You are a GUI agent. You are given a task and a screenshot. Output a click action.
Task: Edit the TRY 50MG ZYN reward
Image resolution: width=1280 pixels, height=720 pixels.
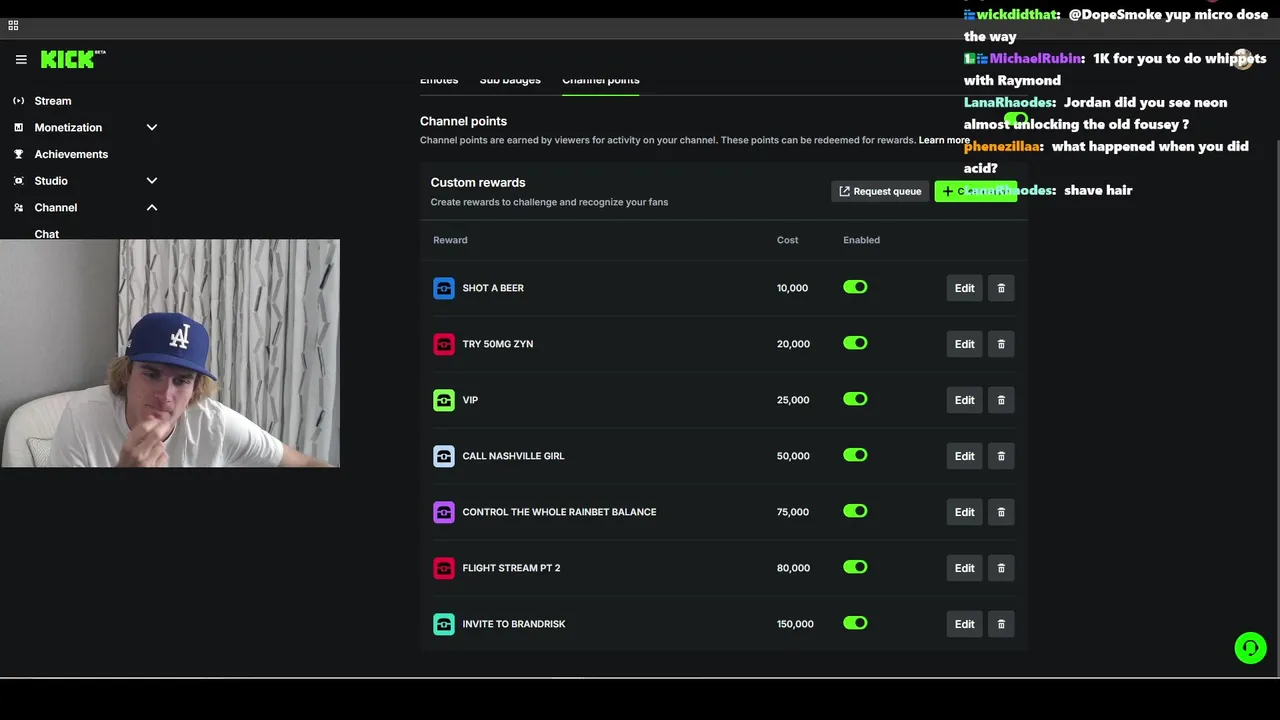pyautogui.click(x=964, y=344)
